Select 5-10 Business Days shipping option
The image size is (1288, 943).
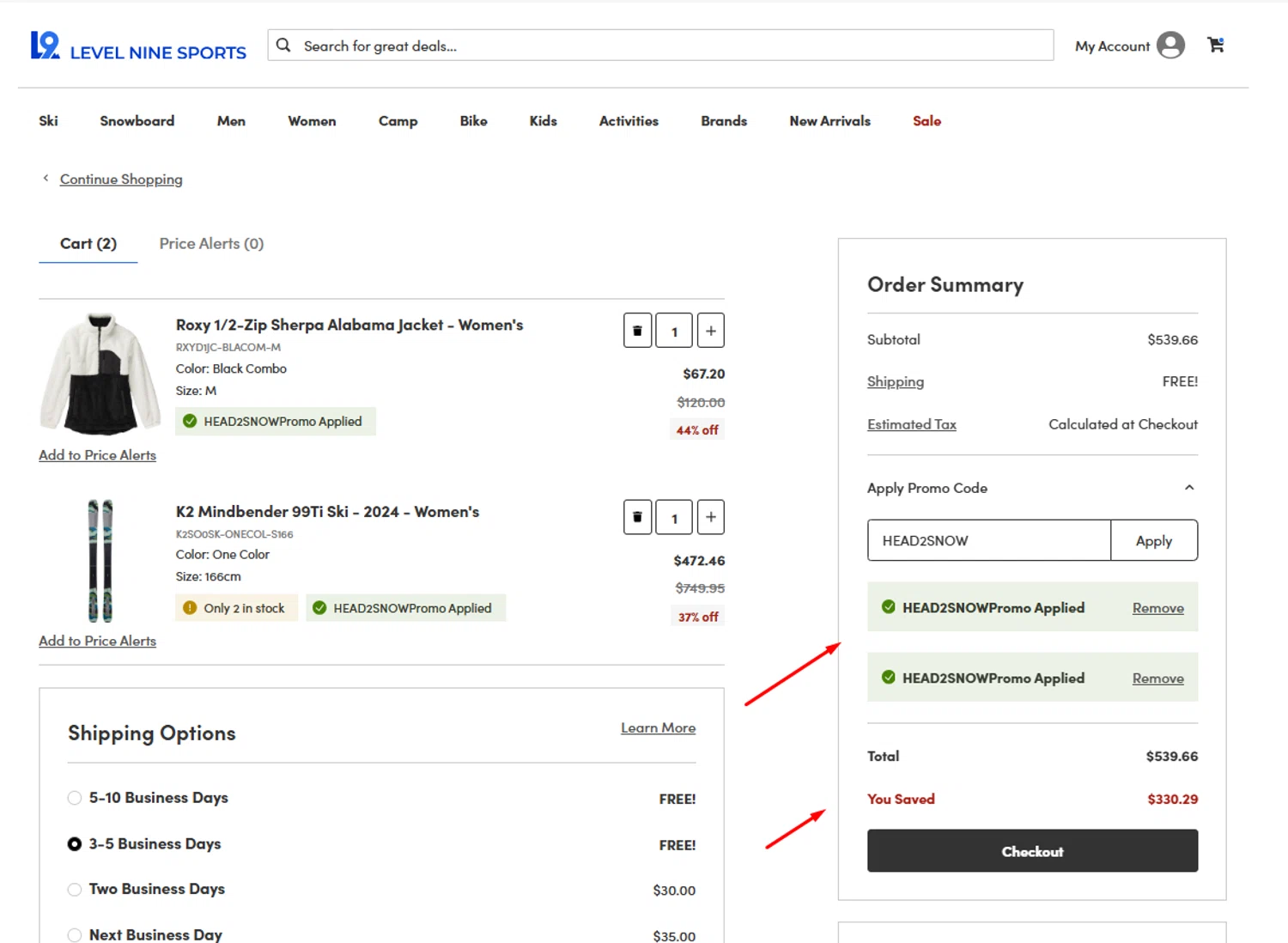click(x=75, y=798)
